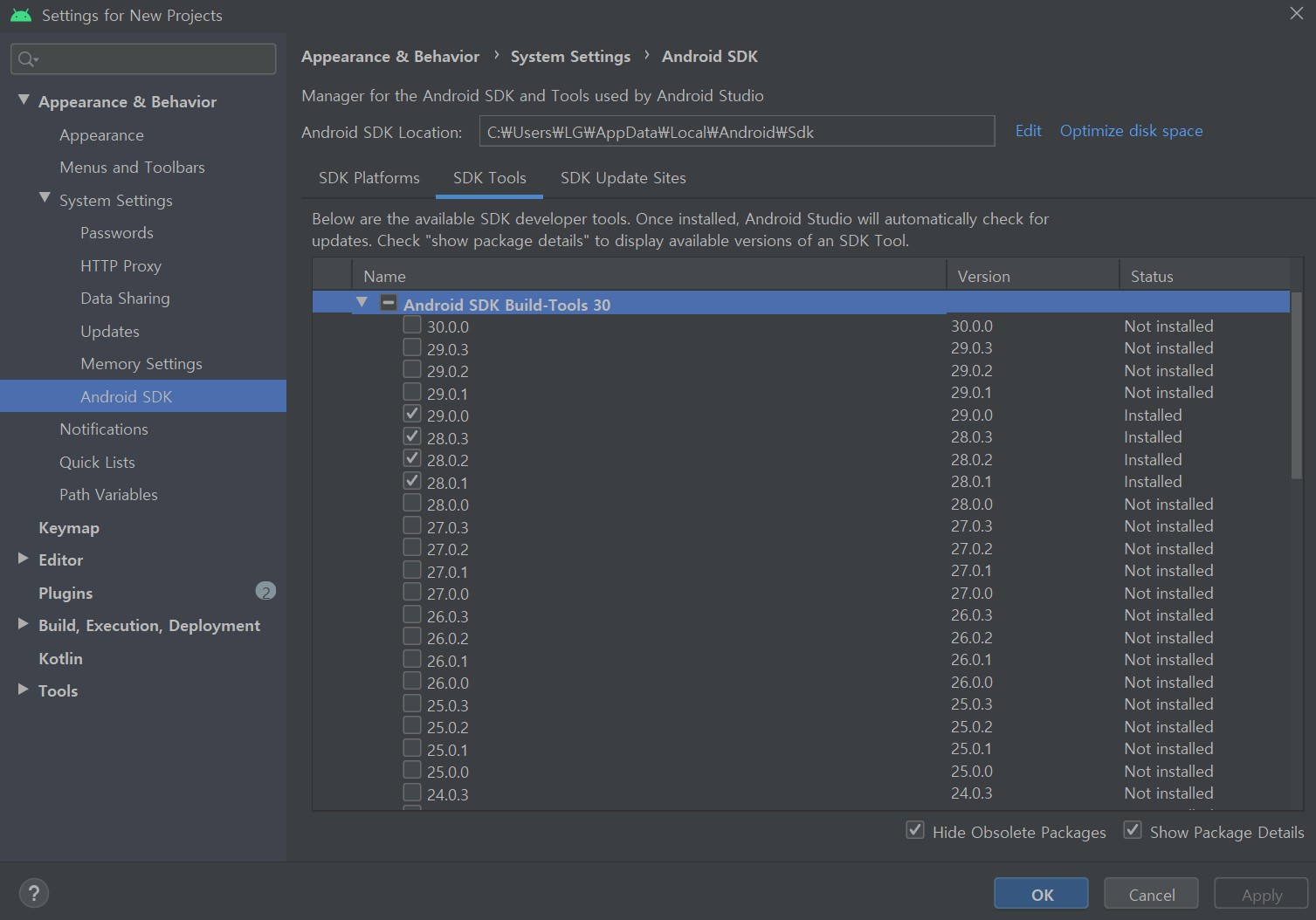This screenshot has width=1316, height=920.
Task: Select Passwords in the settings tree
Action: point(116,233)
